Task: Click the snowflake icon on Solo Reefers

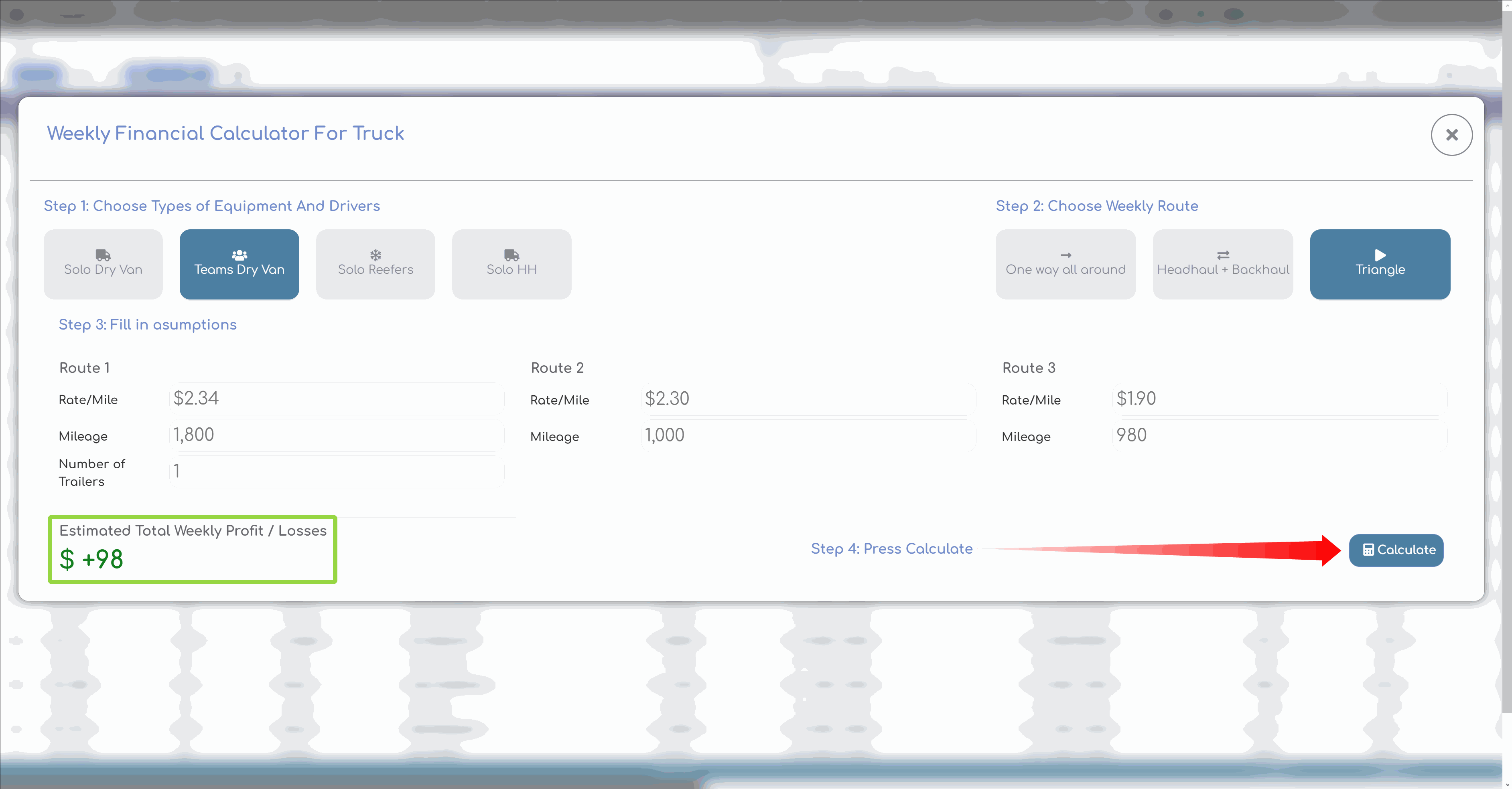Action: point(375,255)
